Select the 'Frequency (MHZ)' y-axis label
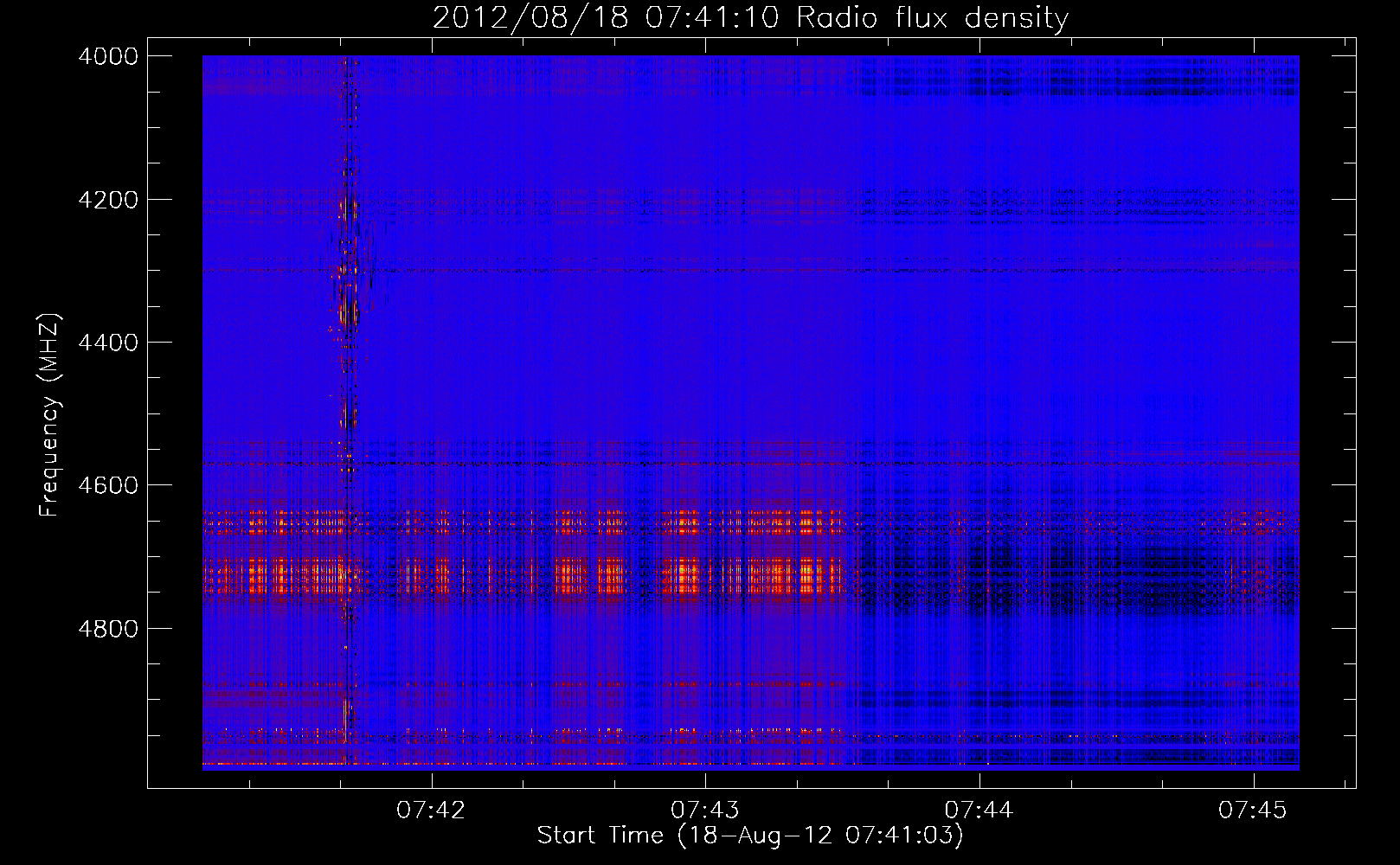Image resolution: width=1400 pixels, height=865 pixels. (50, 415)
